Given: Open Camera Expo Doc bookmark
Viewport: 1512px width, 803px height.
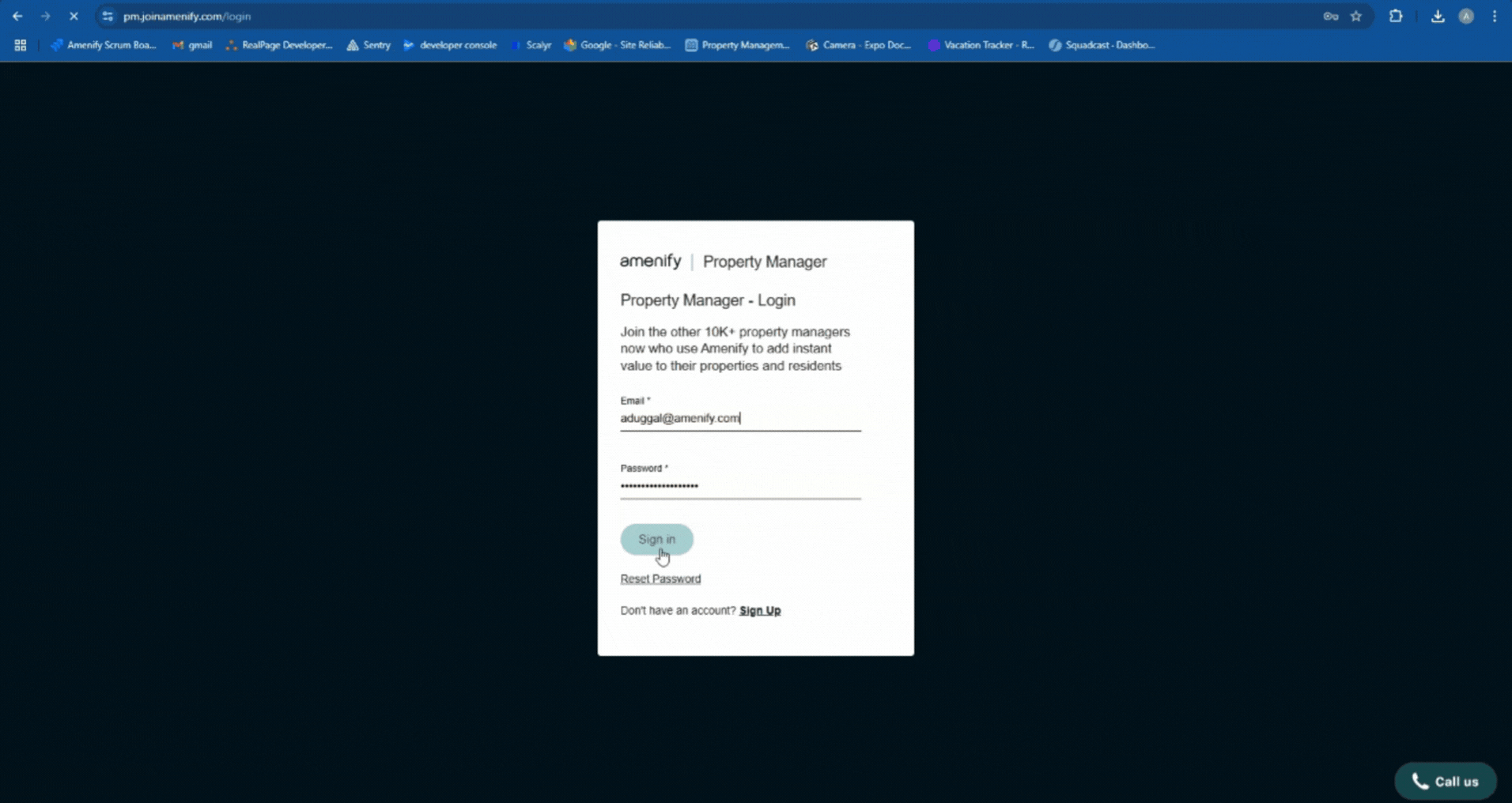Looking at the screenshot, I should (858, 45).
